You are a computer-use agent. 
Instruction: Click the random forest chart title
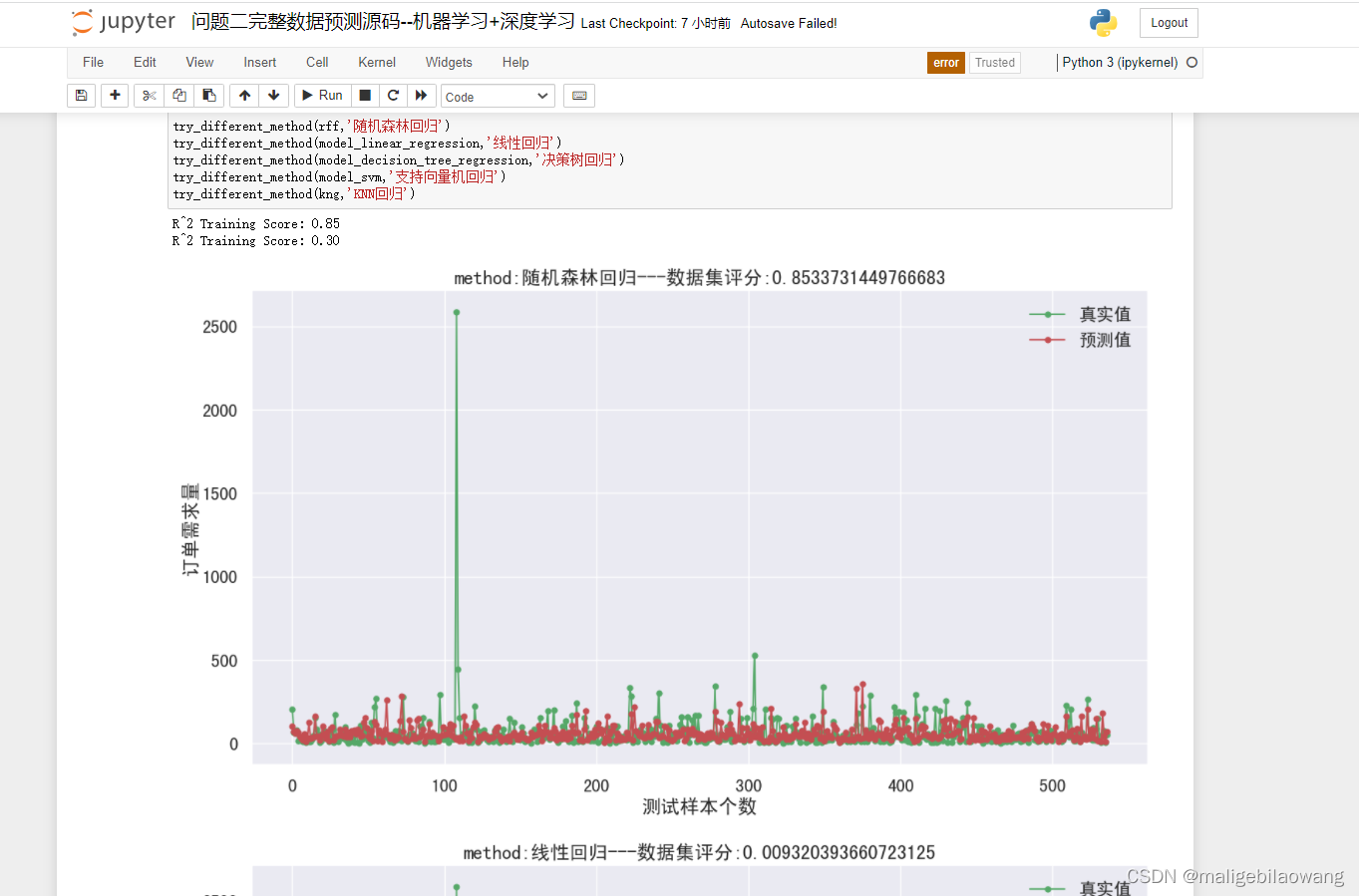699,278
